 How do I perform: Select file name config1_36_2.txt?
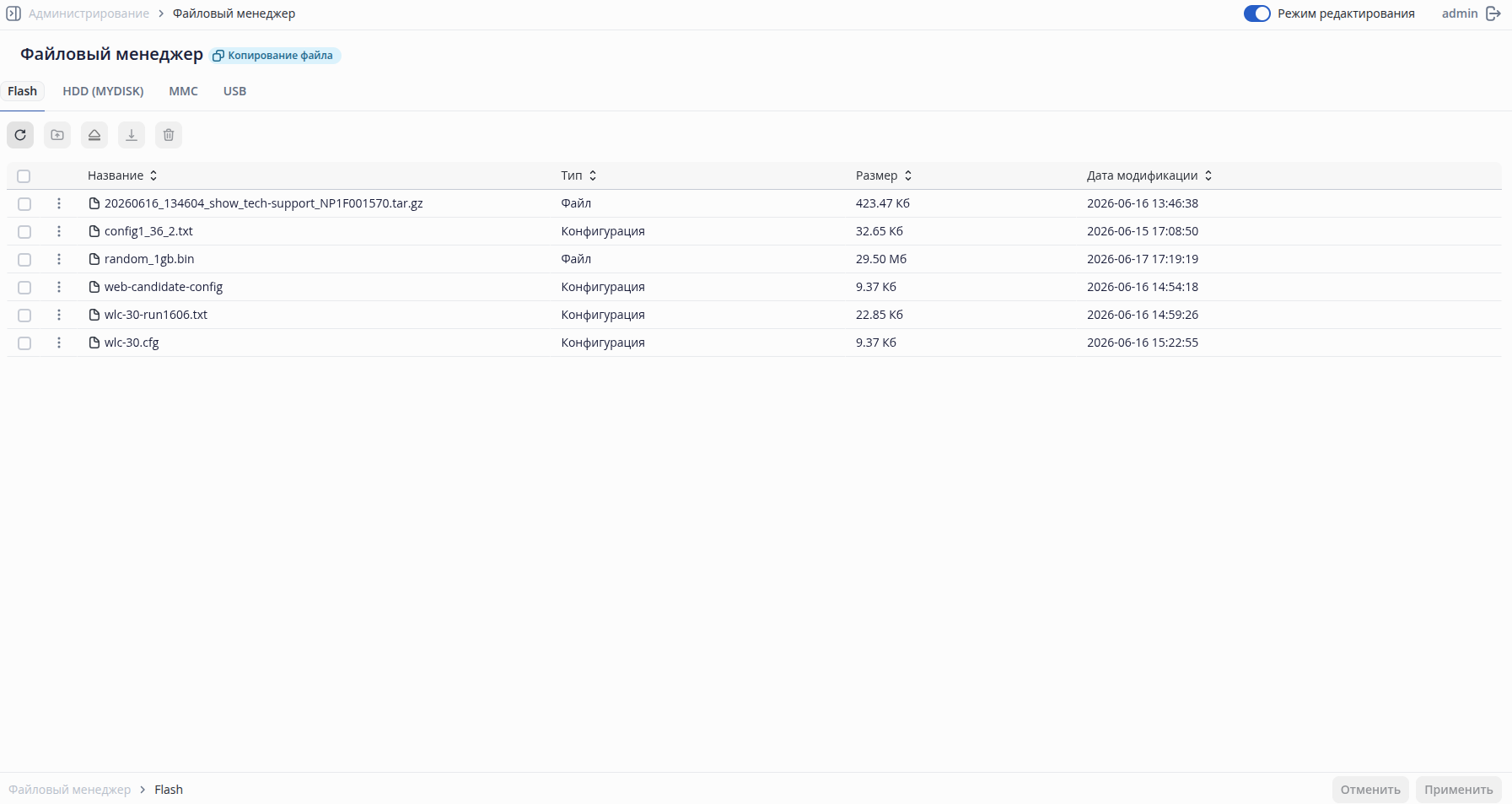click(148, 231)
